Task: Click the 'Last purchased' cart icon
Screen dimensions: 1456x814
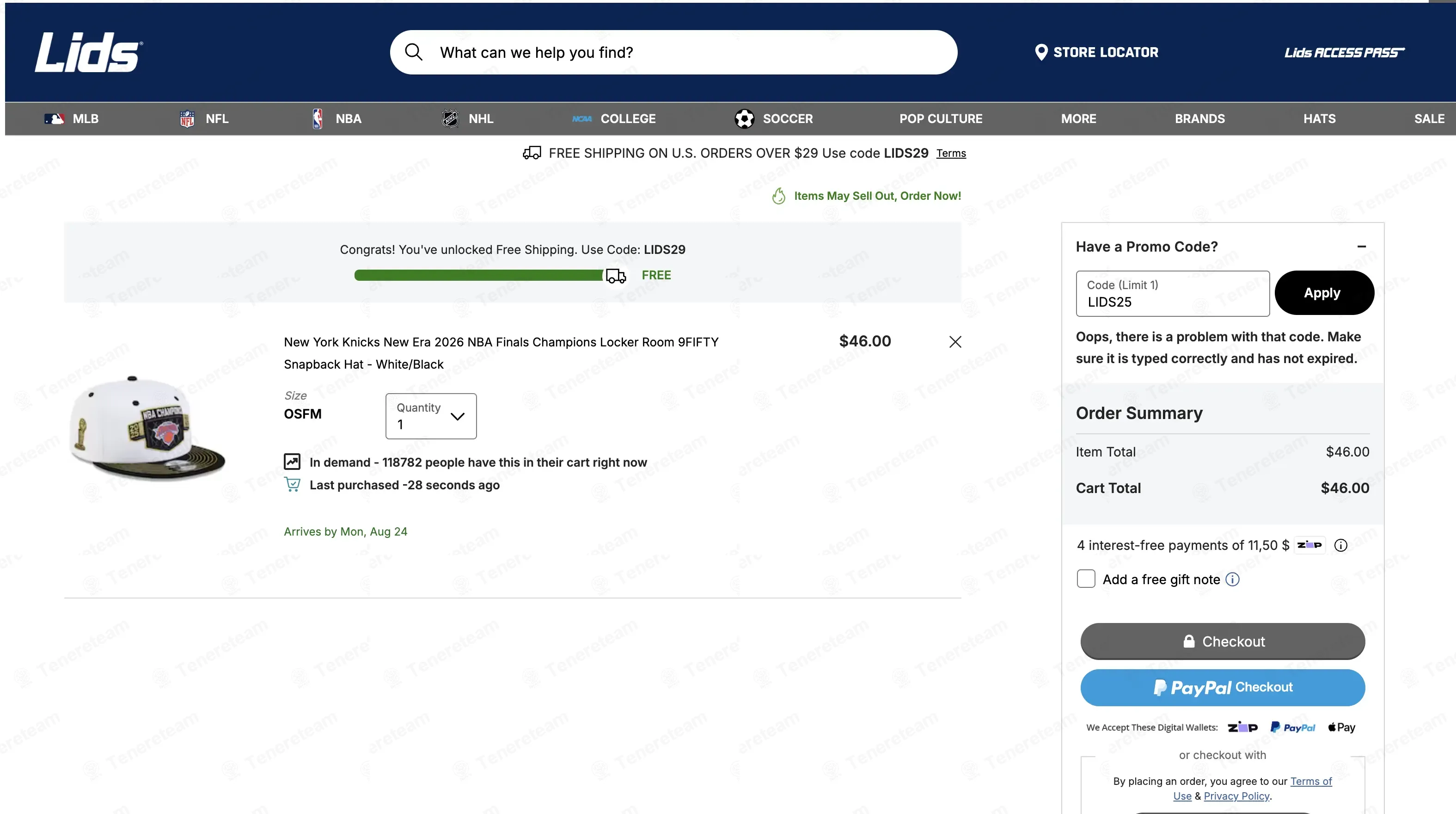Action: [292, 484]
